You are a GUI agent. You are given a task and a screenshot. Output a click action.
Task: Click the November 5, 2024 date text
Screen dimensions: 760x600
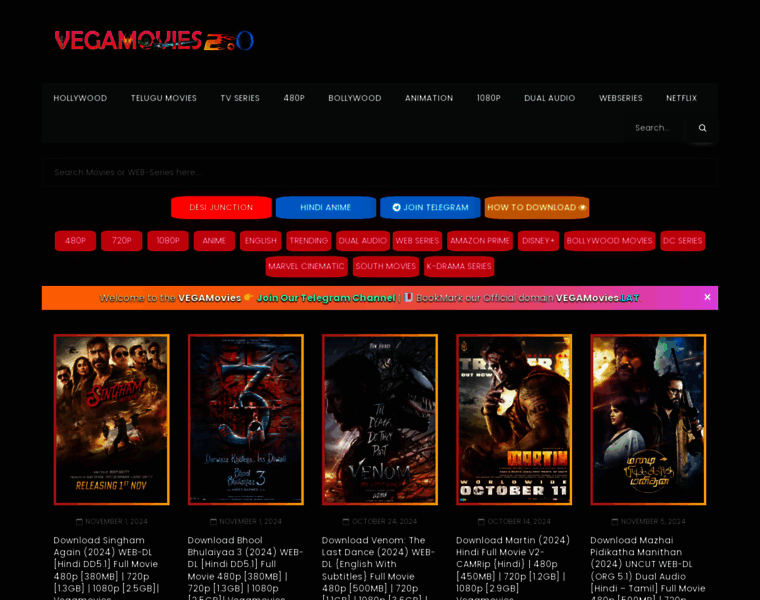[x=653, y=521]
